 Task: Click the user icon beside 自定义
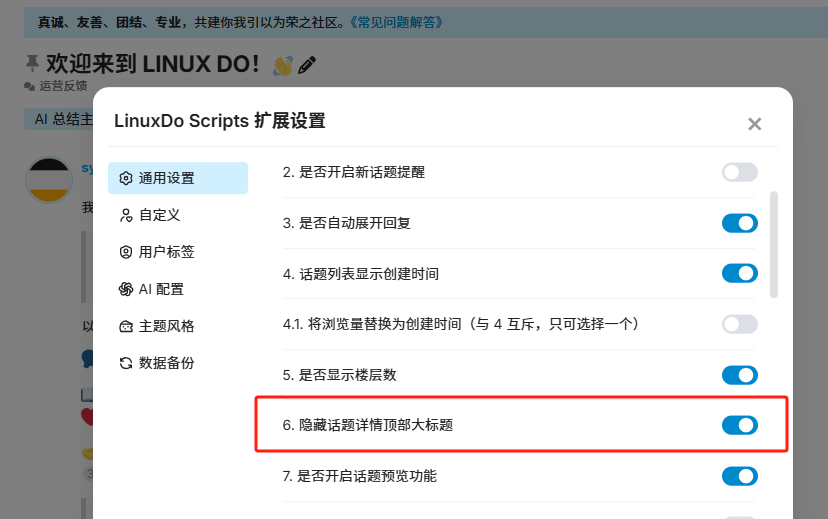pyautogui.click(x=126, y=215)
